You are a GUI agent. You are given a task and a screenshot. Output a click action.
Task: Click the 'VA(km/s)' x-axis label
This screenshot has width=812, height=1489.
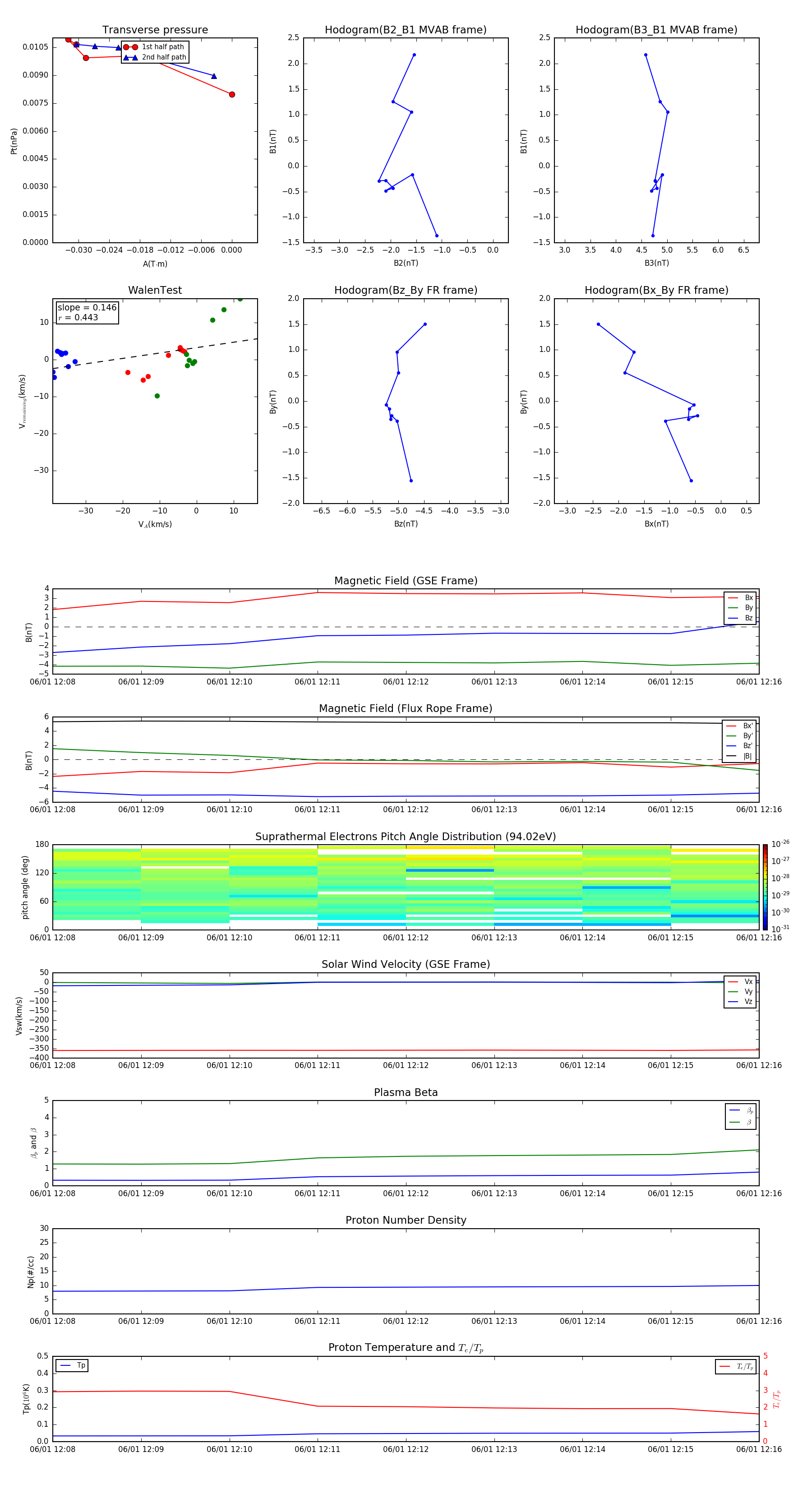coord(155,524)
